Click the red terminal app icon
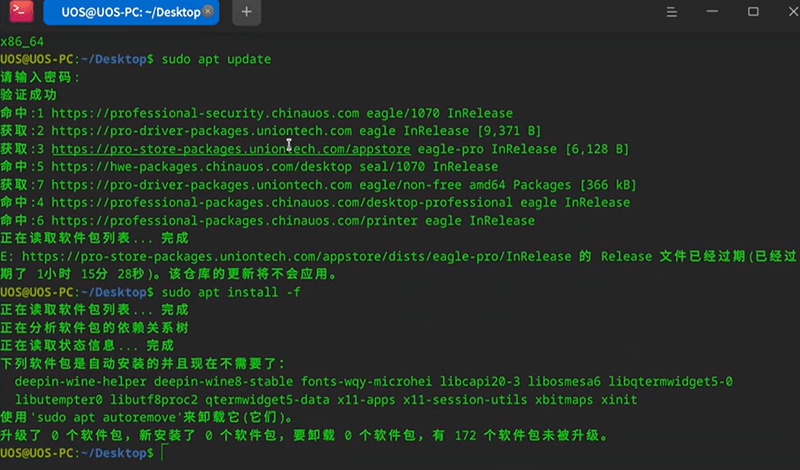Viewport: 800px width, 470px height. tap(21, 11)
